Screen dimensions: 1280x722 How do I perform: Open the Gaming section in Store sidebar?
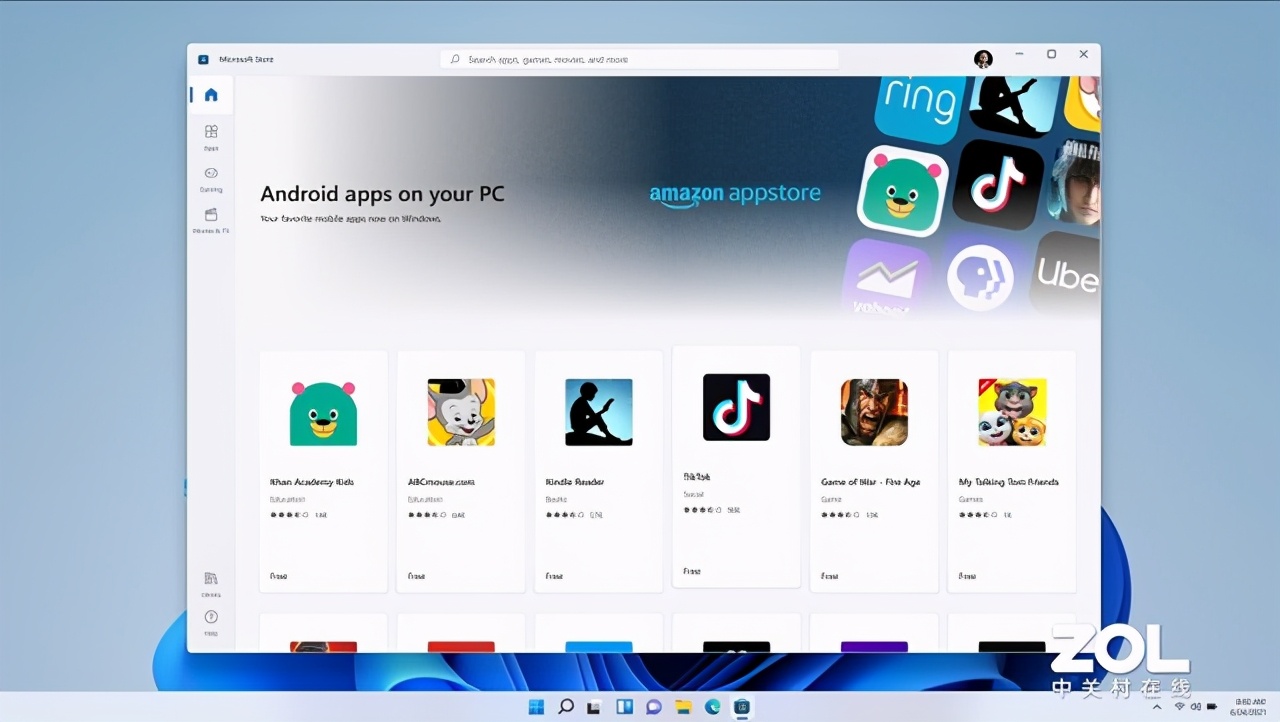(x=211, y=174)
